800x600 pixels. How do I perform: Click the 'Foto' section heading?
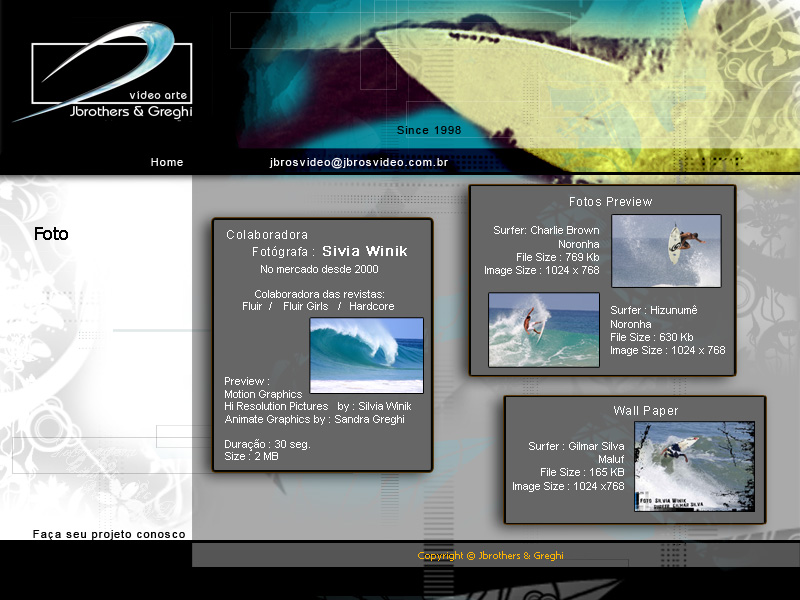coord(51,234)
